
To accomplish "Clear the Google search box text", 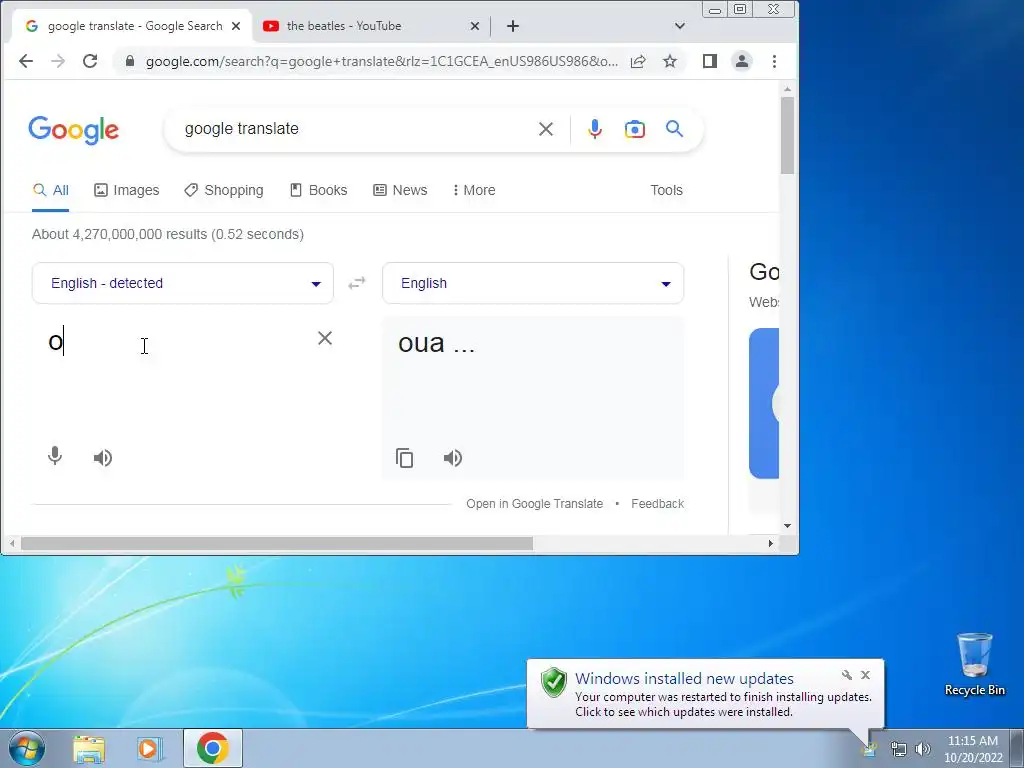I will click(x=546, y=129).
